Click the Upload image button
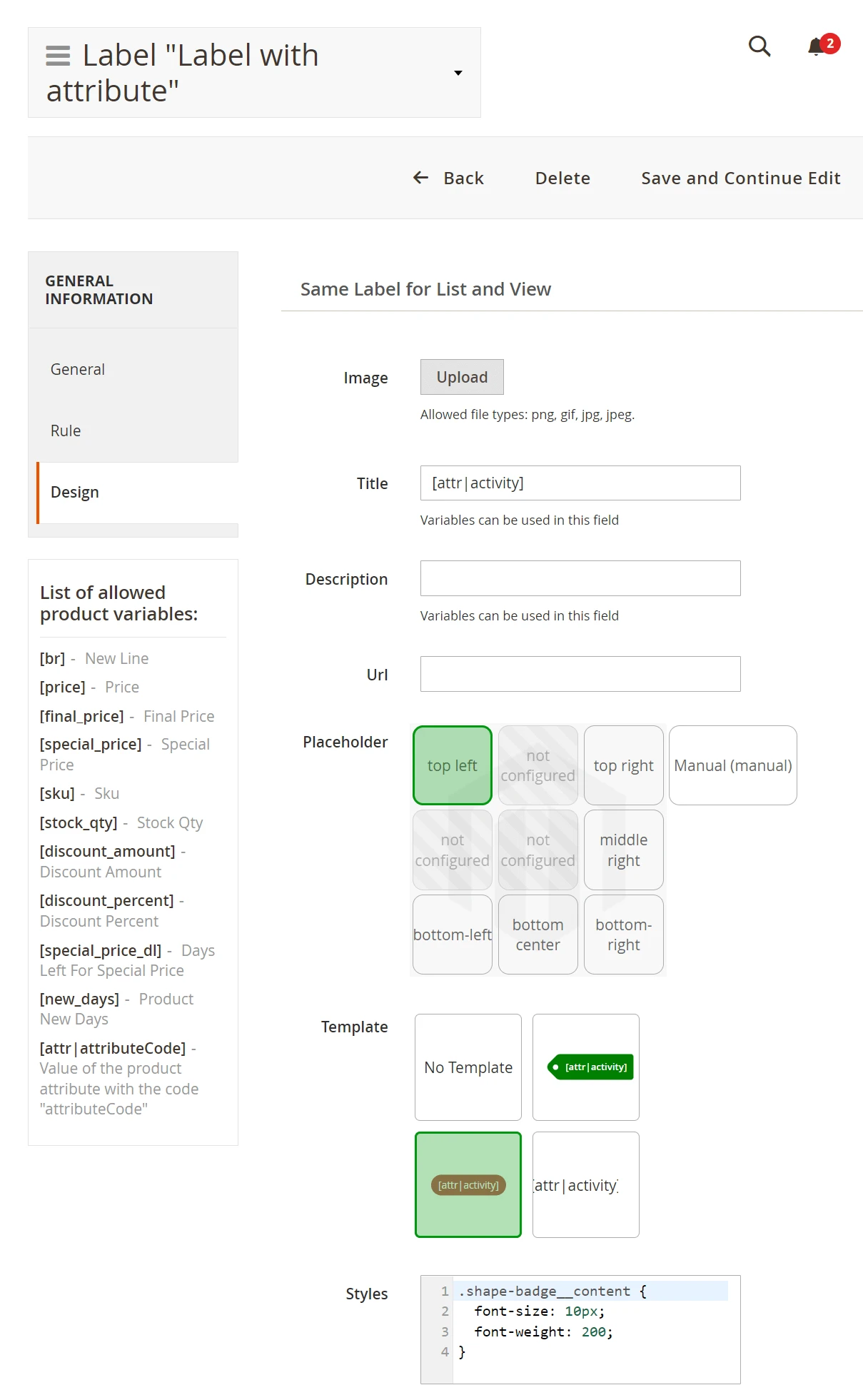The height and width of the screenshot is (1400, 863). pyautogui.click(x=462, y=377)
